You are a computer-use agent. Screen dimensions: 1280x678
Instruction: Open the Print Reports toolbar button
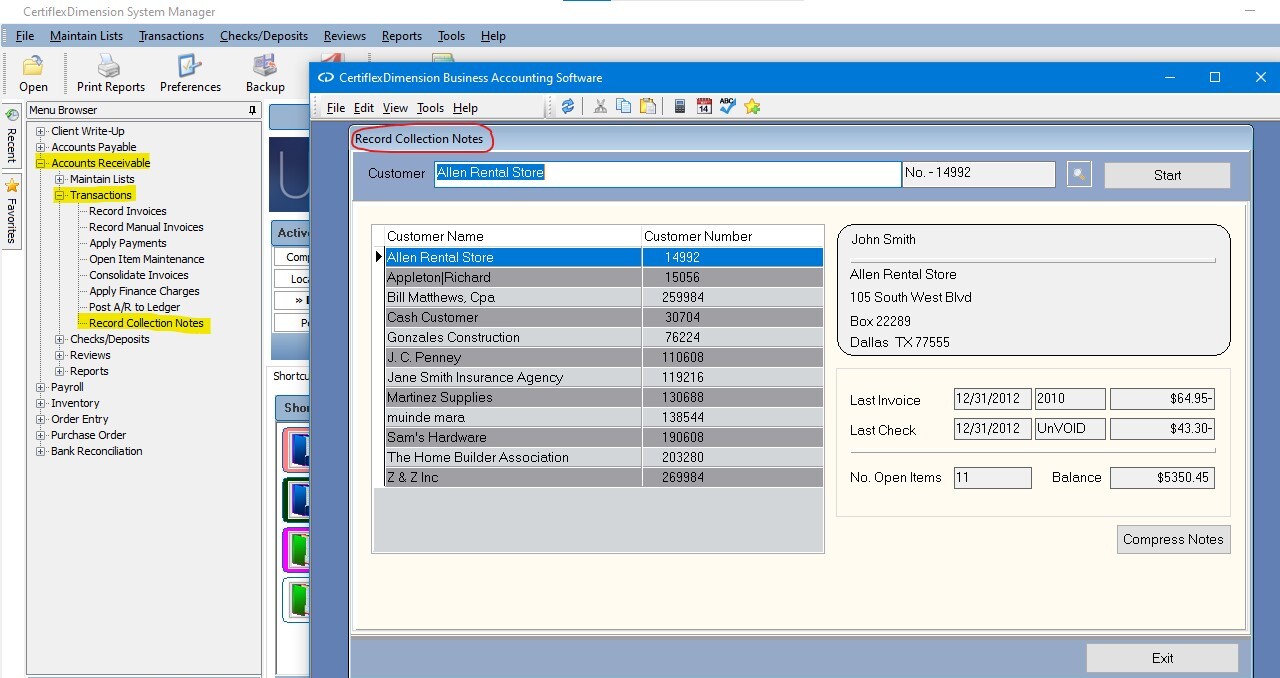pos(110,74)
